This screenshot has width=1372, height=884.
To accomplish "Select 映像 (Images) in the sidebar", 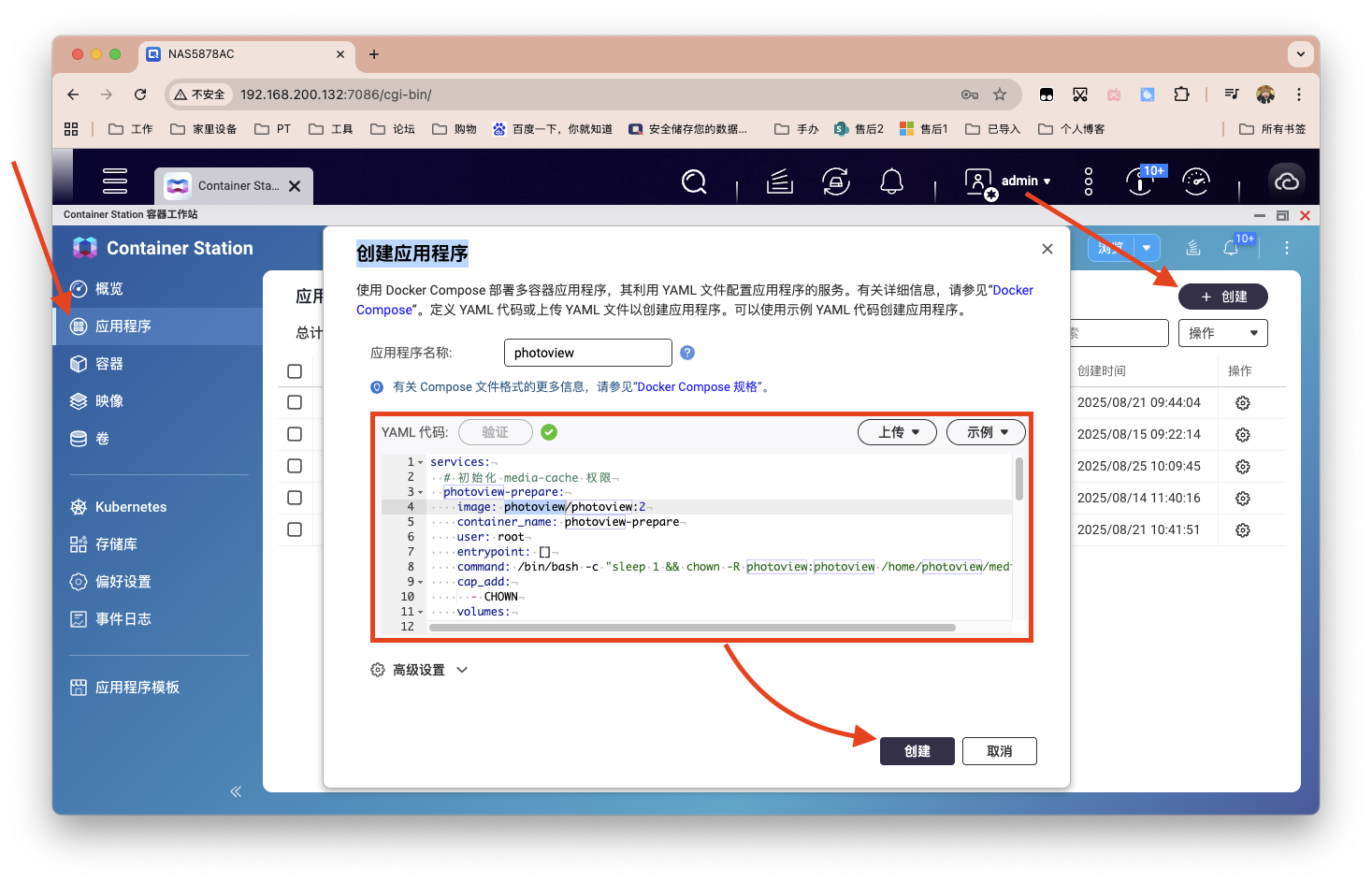I will click(108, 400).
